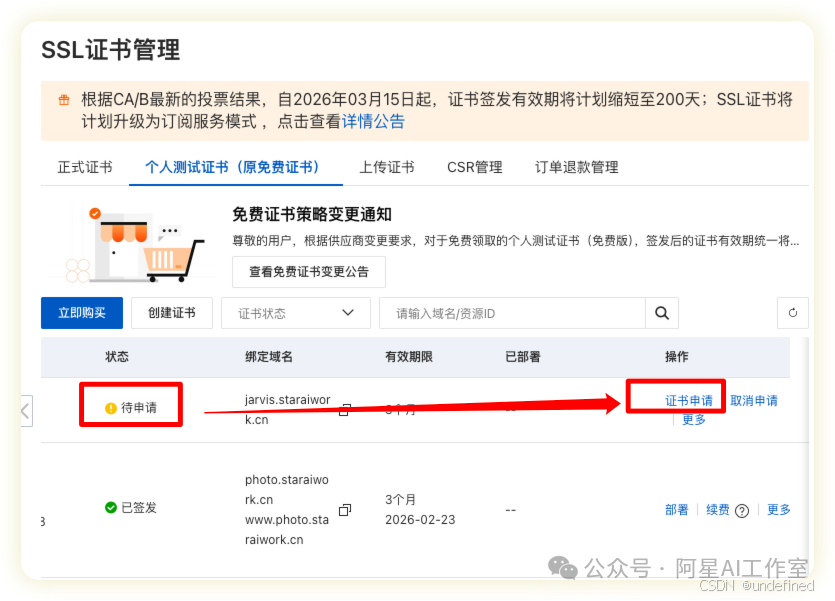The width and height of the screenshot is (835, 601).
Task: Focus the 请输入域名/资源ID search field
Action: point(512,313)
